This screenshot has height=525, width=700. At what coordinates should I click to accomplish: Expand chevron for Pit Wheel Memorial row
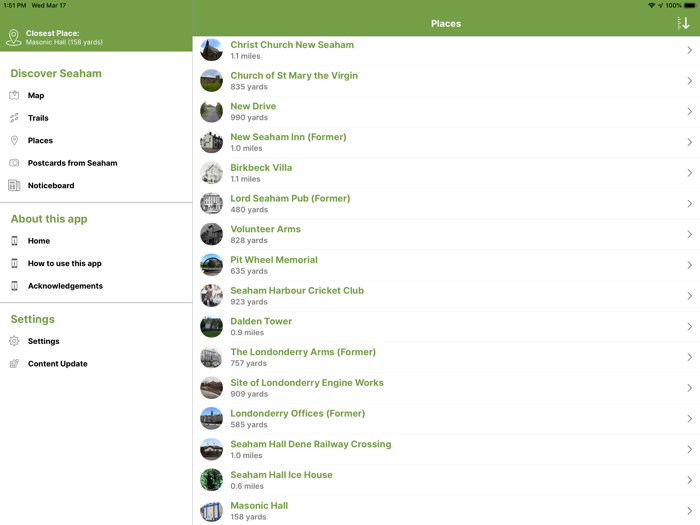tap(690, 265)
